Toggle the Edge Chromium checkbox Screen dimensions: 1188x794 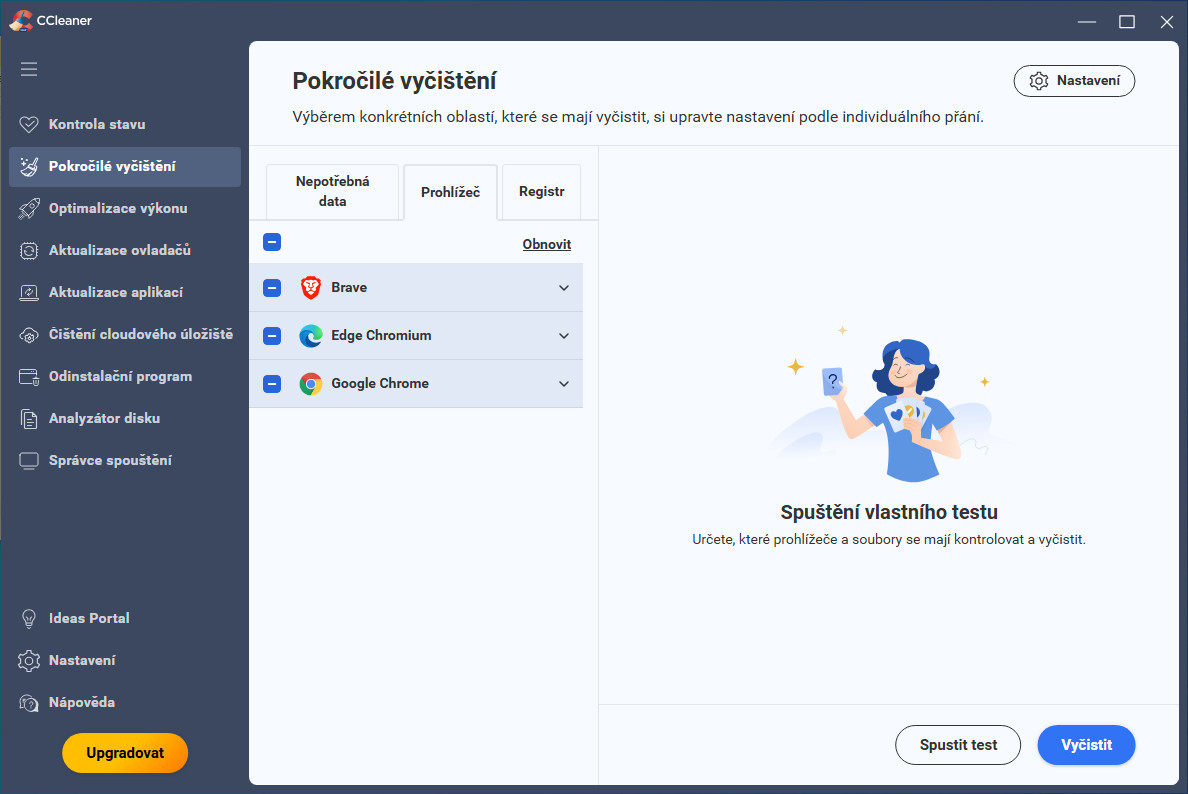tap(272, 336)
